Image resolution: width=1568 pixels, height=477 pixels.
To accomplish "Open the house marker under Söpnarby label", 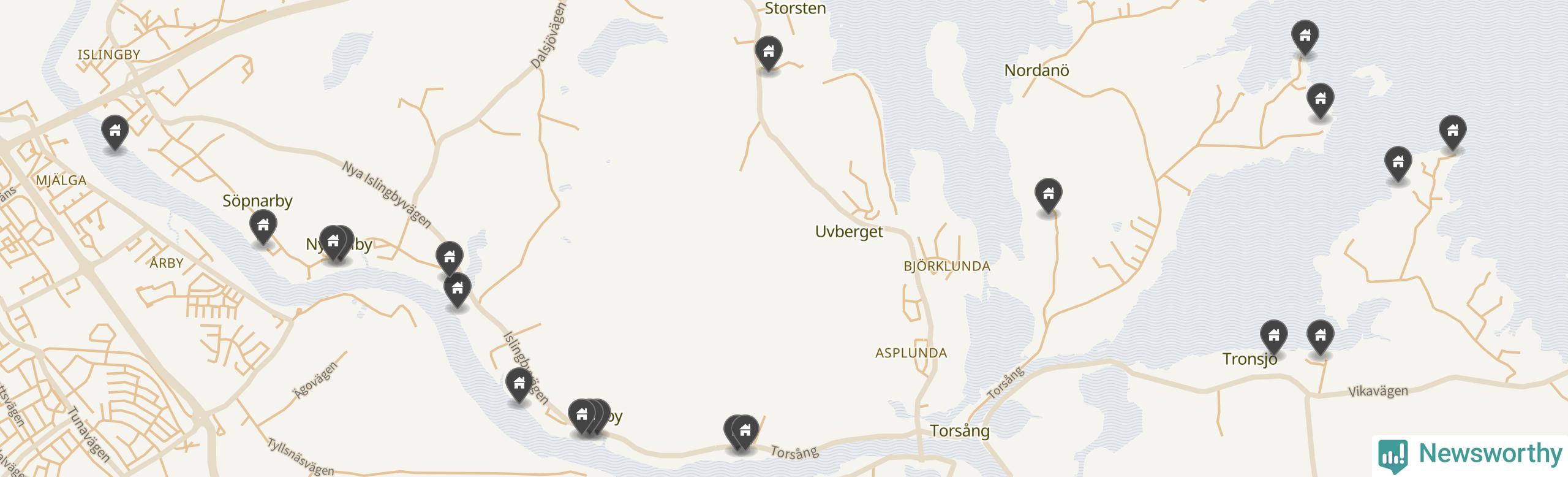I will (x=263, y=227).
